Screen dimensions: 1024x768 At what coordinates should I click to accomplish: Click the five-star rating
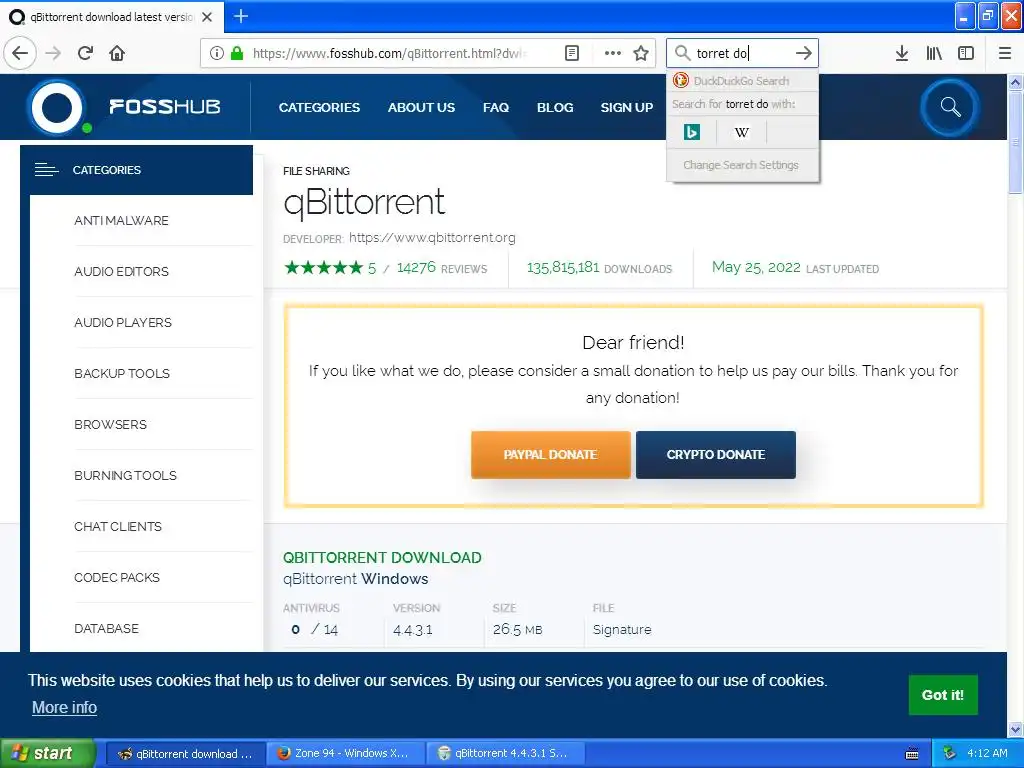pos(323,268)
